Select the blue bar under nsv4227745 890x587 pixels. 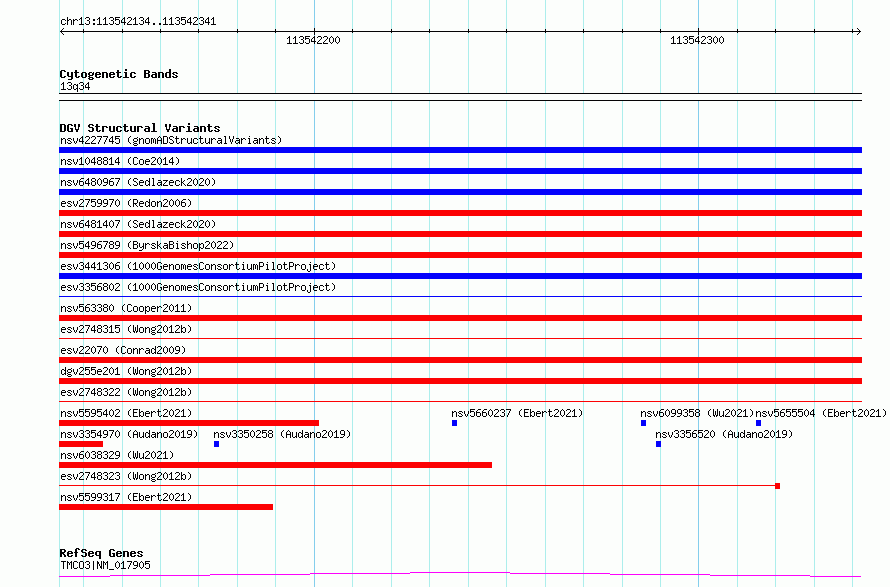pyautogui.click(x=460, y=150)
